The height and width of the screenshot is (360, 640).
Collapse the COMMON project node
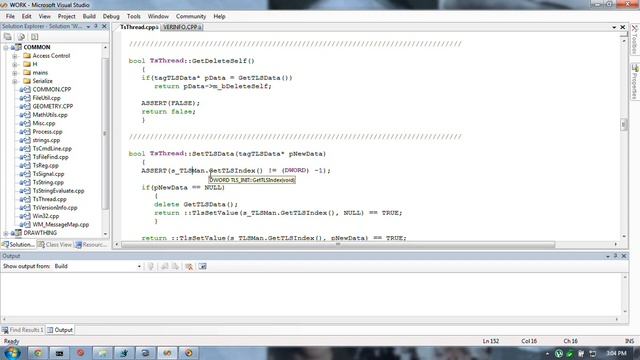click(6, 48)
